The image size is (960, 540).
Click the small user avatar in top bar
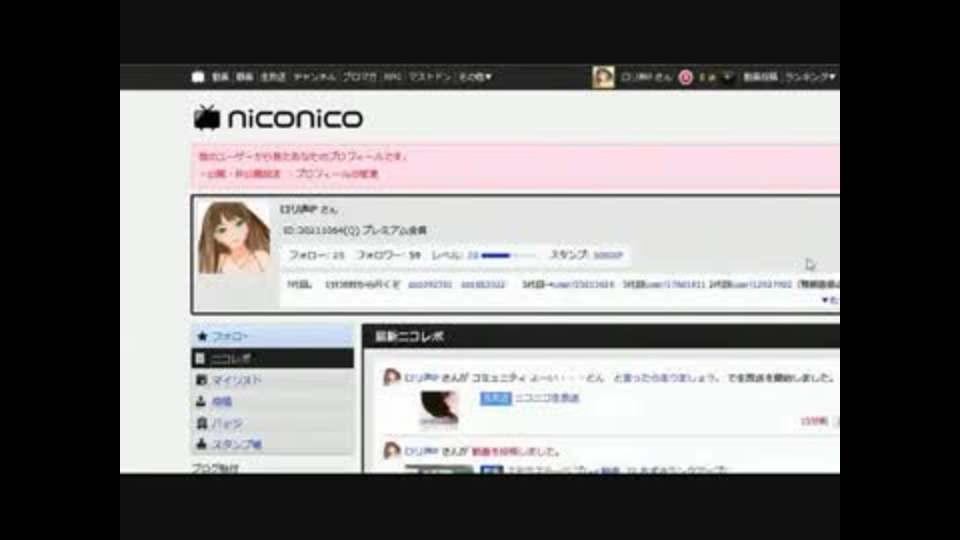pos(603,77)
